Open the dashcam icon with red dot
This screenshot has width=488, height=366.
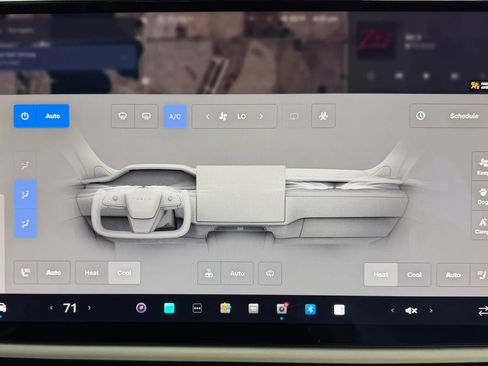point(282,309)
